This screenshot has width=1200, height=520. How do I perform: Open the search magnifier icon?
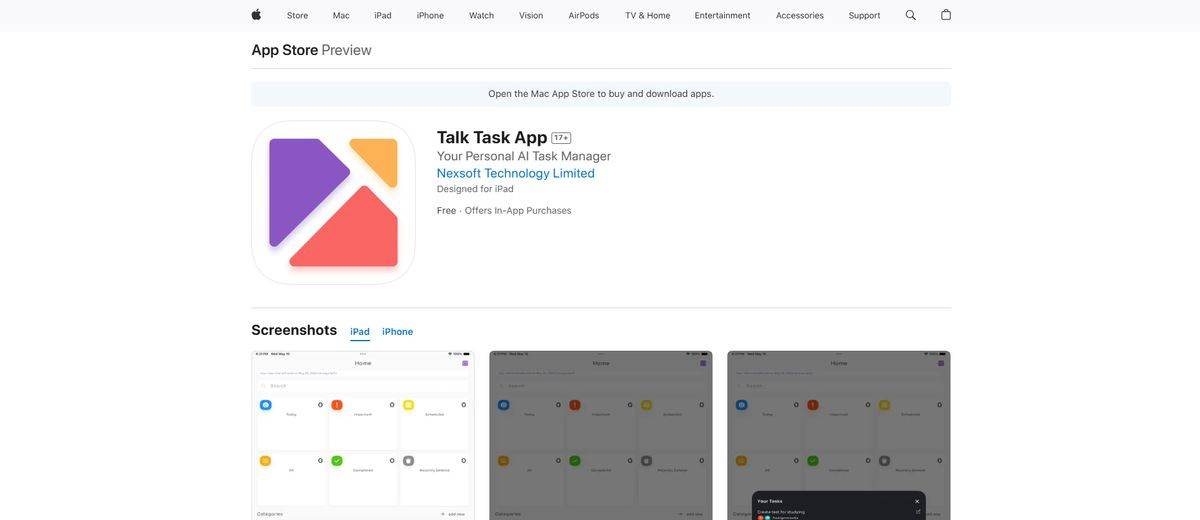pos(911,15)
